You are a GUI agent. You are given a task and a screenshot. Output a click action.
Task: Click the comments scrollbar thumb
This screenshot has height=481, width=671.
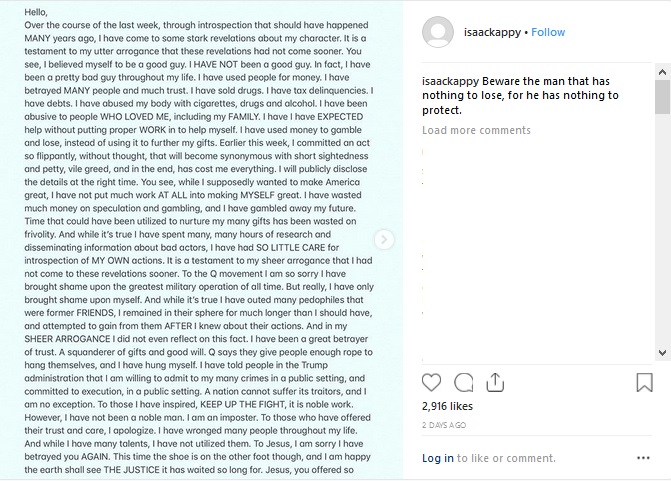click(662, 97)
